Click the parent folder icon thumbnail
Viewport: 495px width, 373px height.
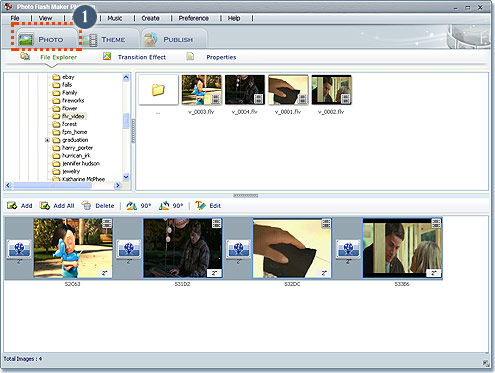[x=158, y=90]
